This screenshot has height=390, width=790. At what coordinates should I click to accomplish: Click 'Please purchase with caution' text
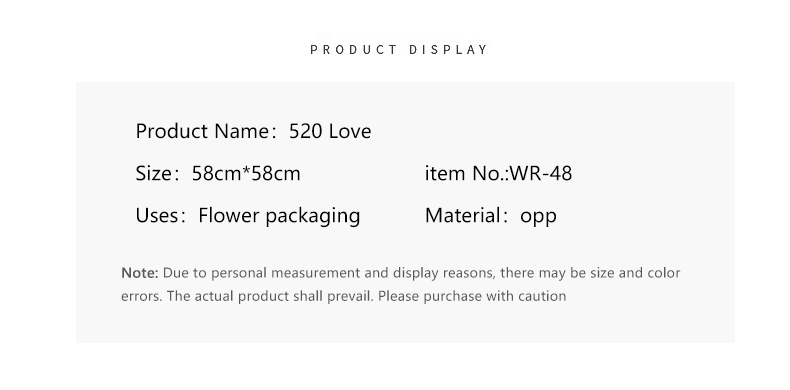tap(472, 296)
